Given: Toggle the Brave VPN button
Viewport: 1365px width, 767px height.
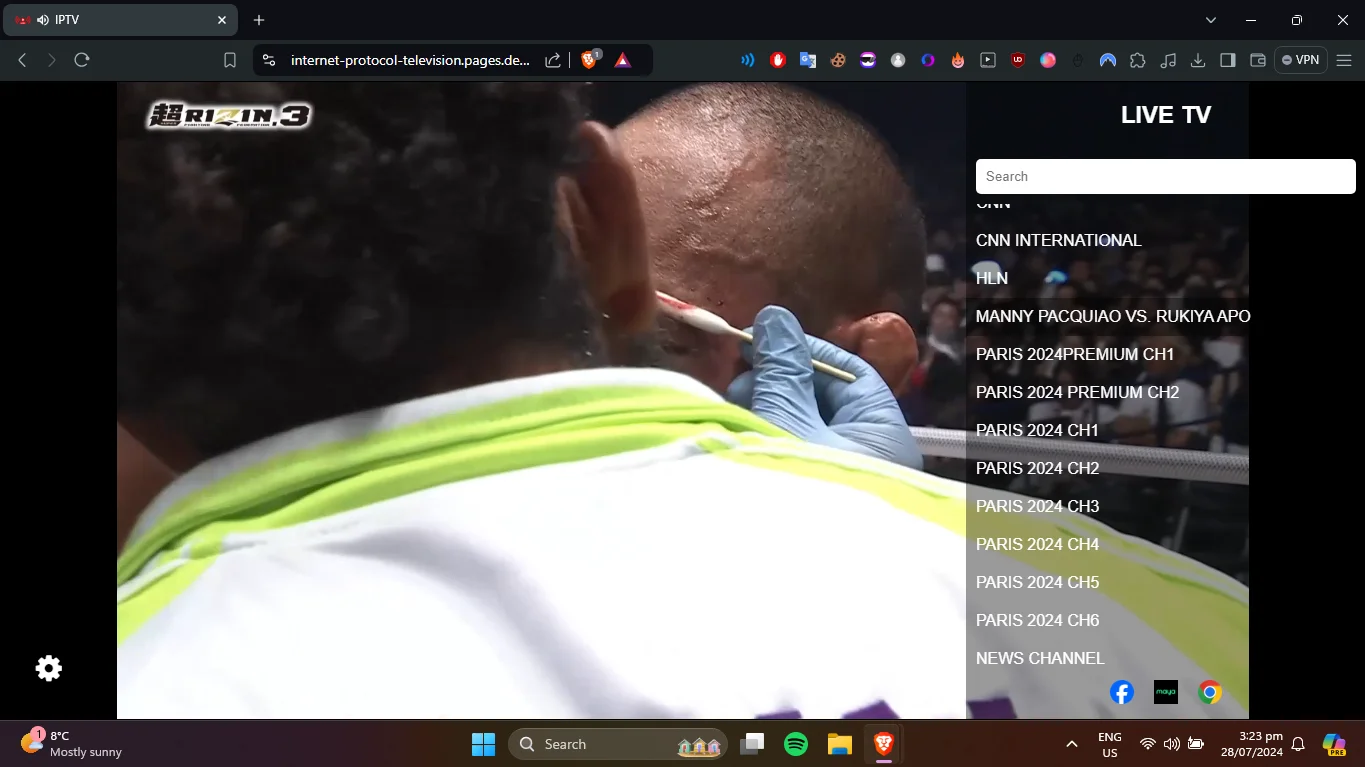Looking at the screenshot, I should click(x=1301, y=60).
